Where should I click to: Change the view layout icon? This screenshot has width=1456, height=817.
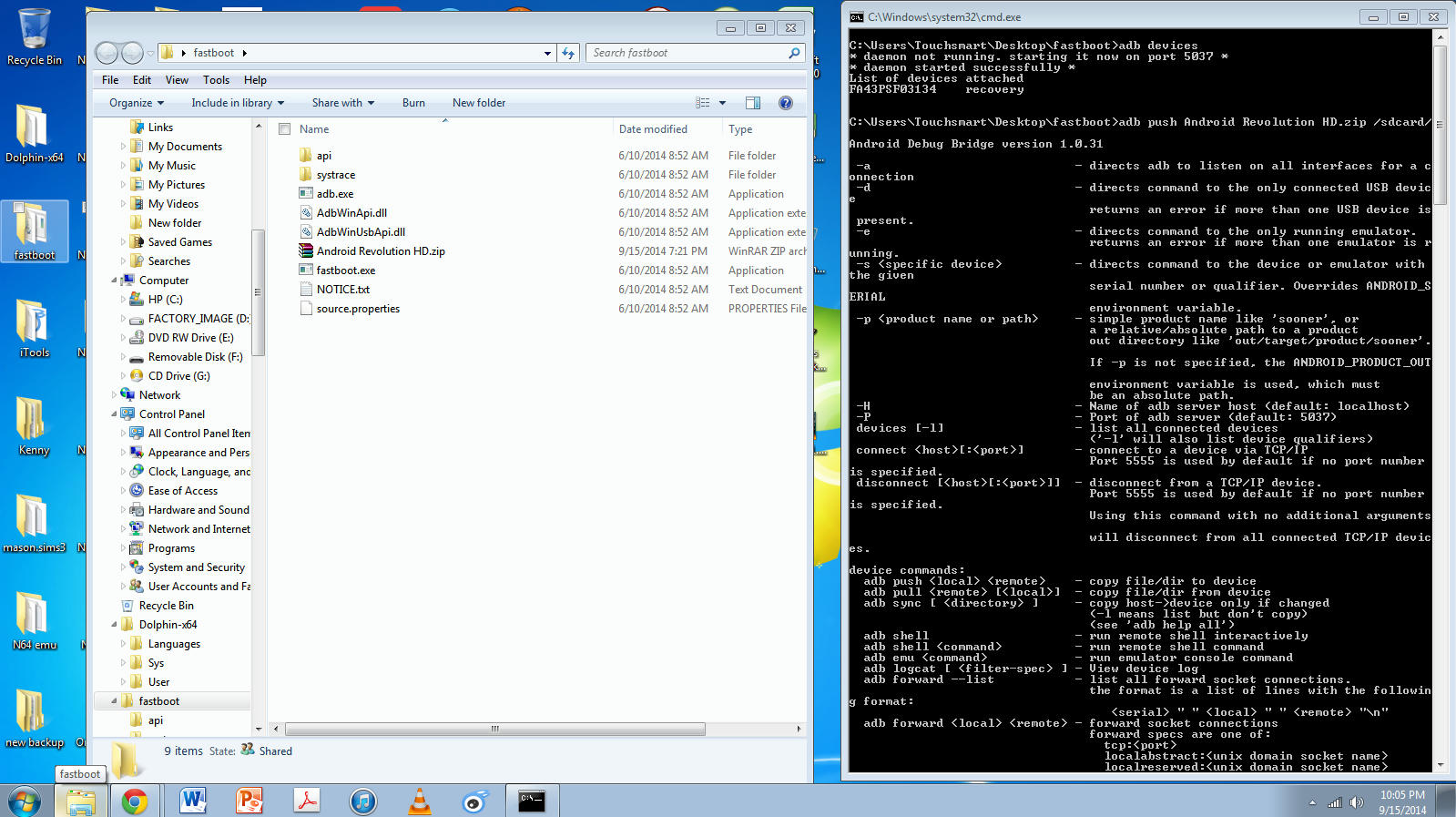point(703,103)
